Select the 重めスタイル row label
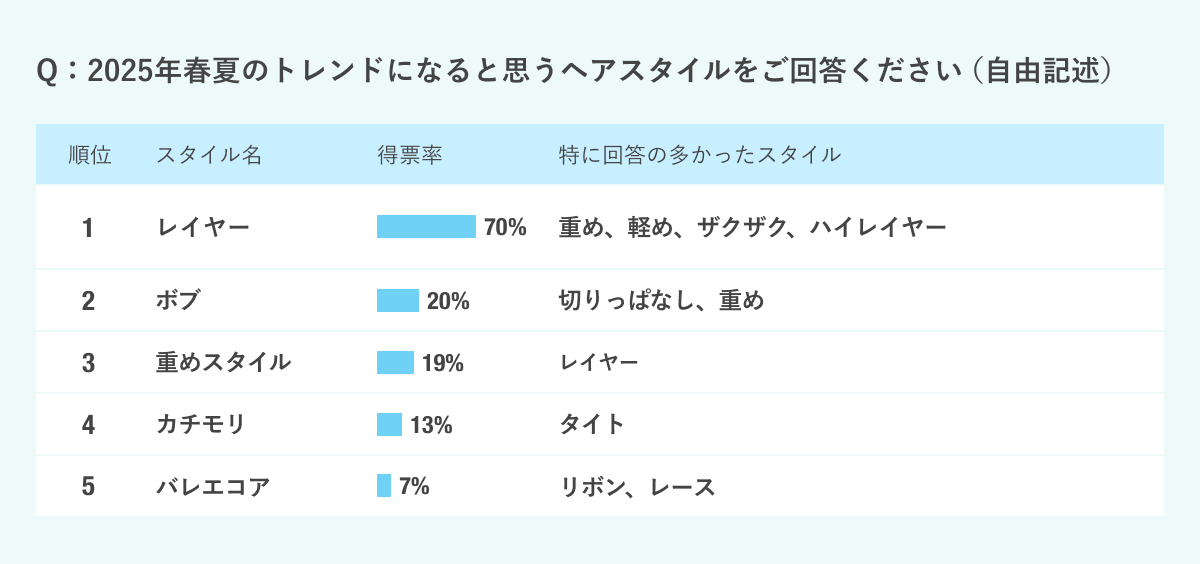This screenshot has width=1200, height=564. 224,362
